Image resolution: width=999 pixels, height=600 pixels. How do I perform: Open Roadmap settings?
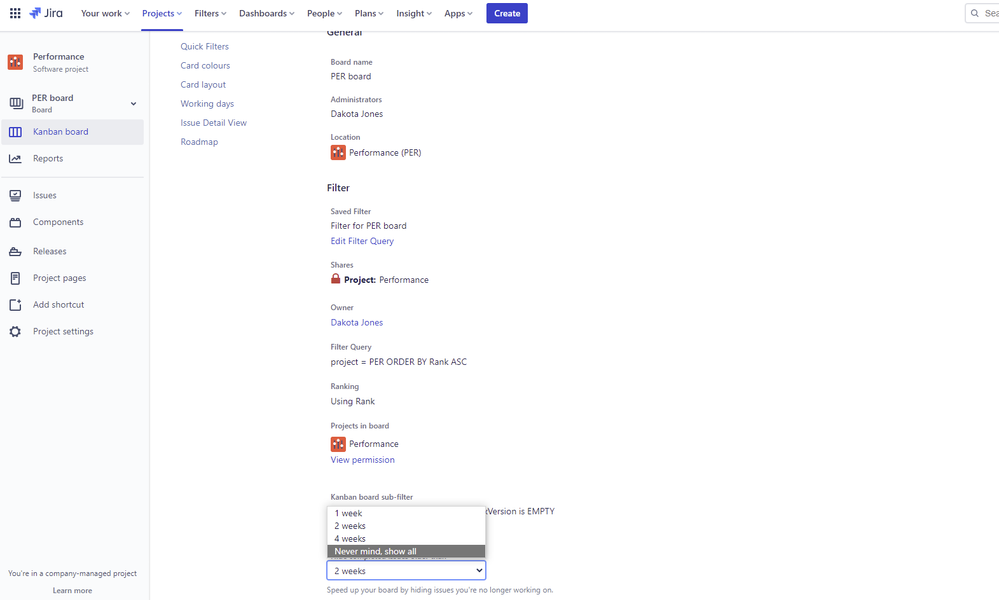point(199,142)
